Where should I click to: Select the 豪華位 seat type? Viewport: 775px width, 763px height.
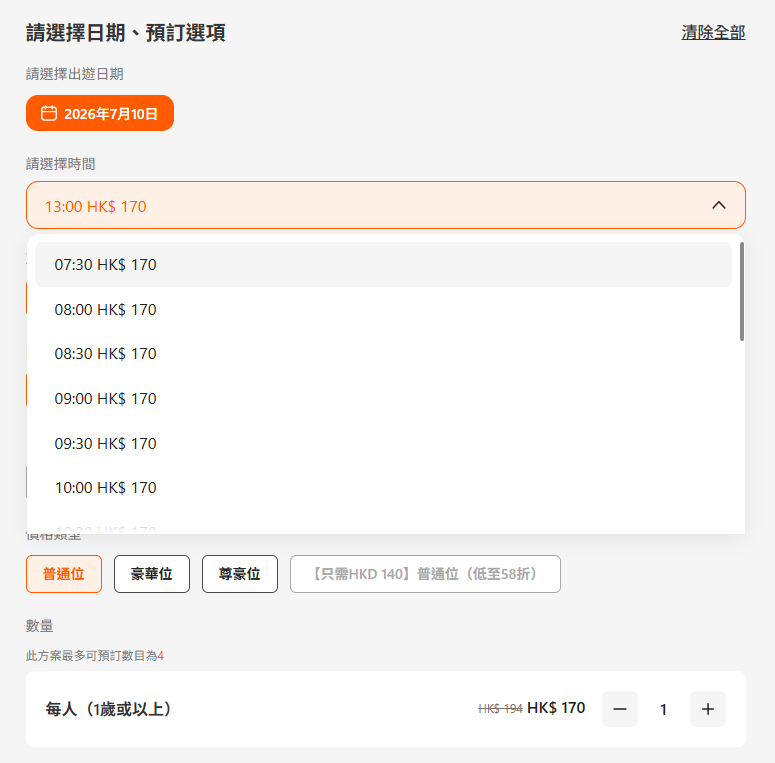coord(152,574)
